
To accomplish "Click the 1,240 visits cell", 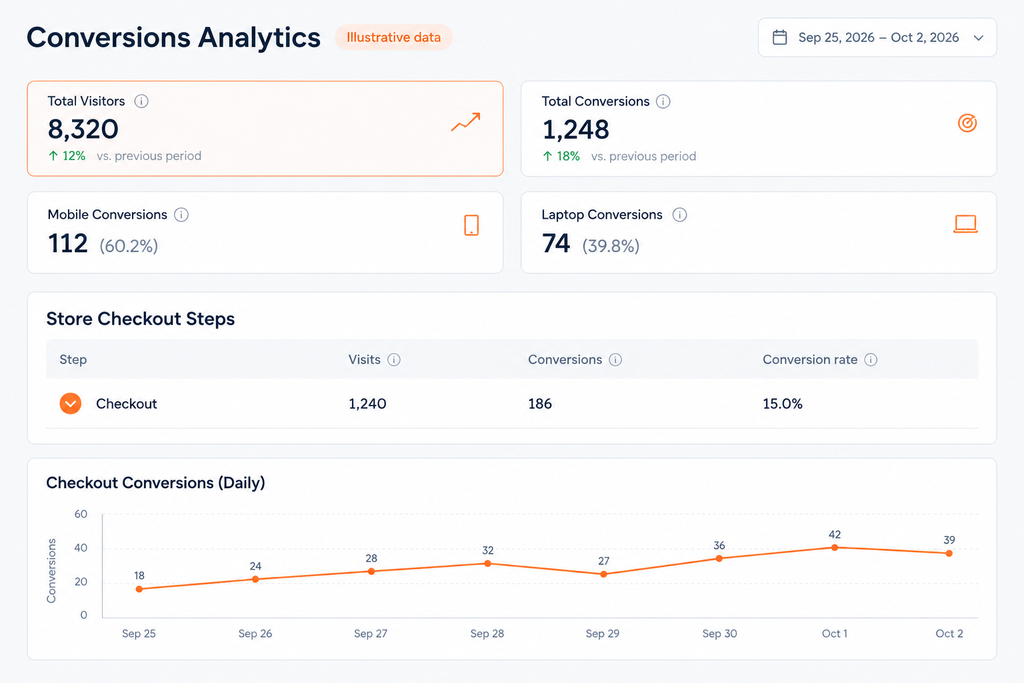I will (367, 404).
